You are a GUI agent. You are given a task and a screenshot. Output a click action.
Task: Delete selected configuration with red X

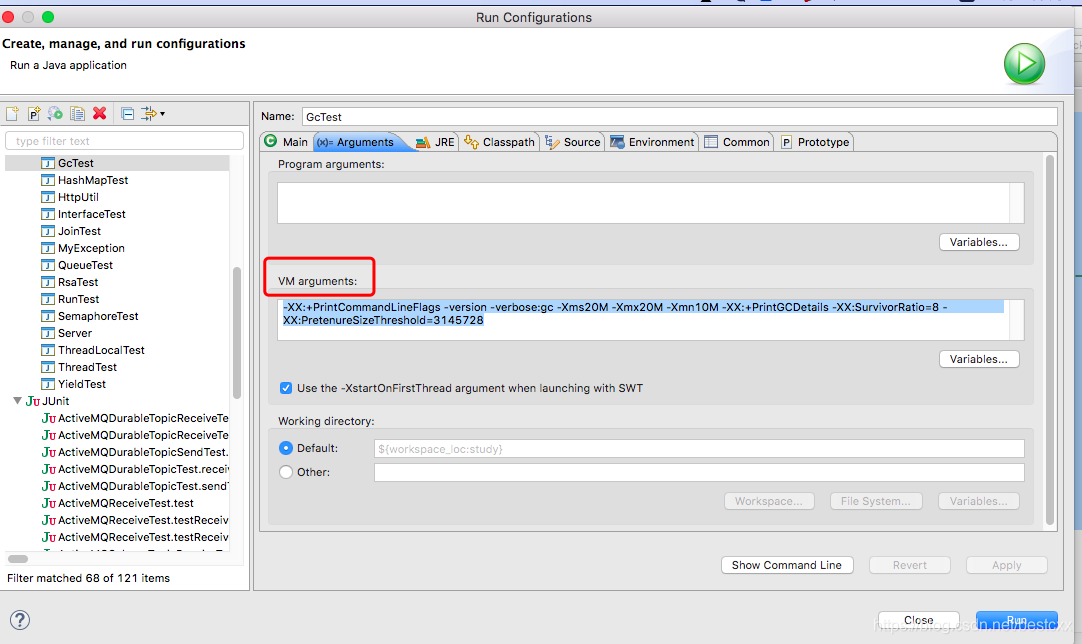tap(99, 113)
